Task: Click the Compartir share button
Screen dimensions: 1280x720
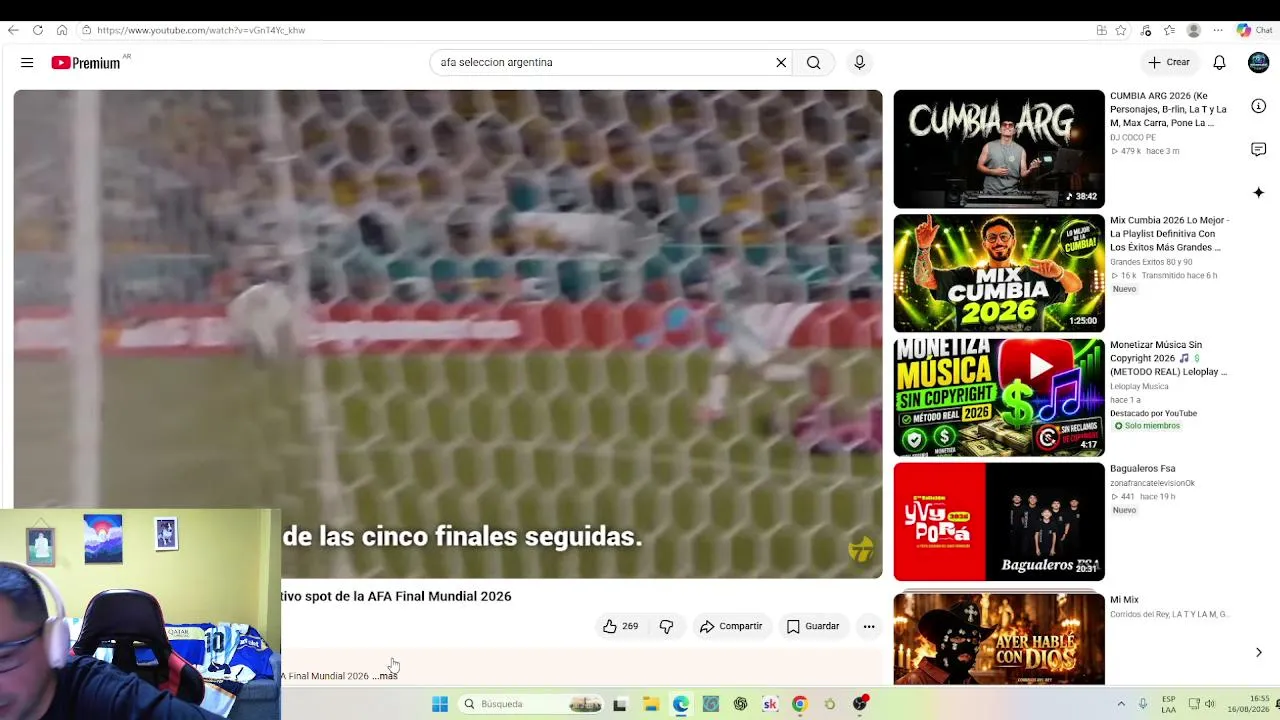Action: tap(731, 626)
